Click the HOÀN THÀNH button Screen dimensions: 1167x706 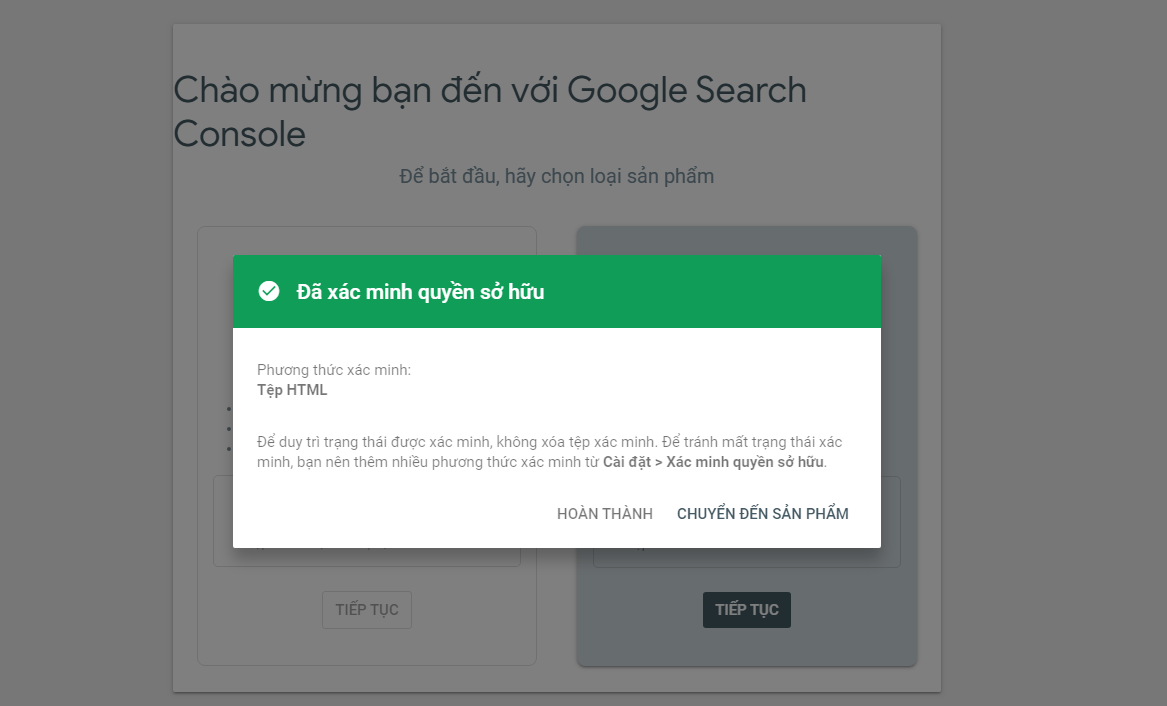[604, 513]
